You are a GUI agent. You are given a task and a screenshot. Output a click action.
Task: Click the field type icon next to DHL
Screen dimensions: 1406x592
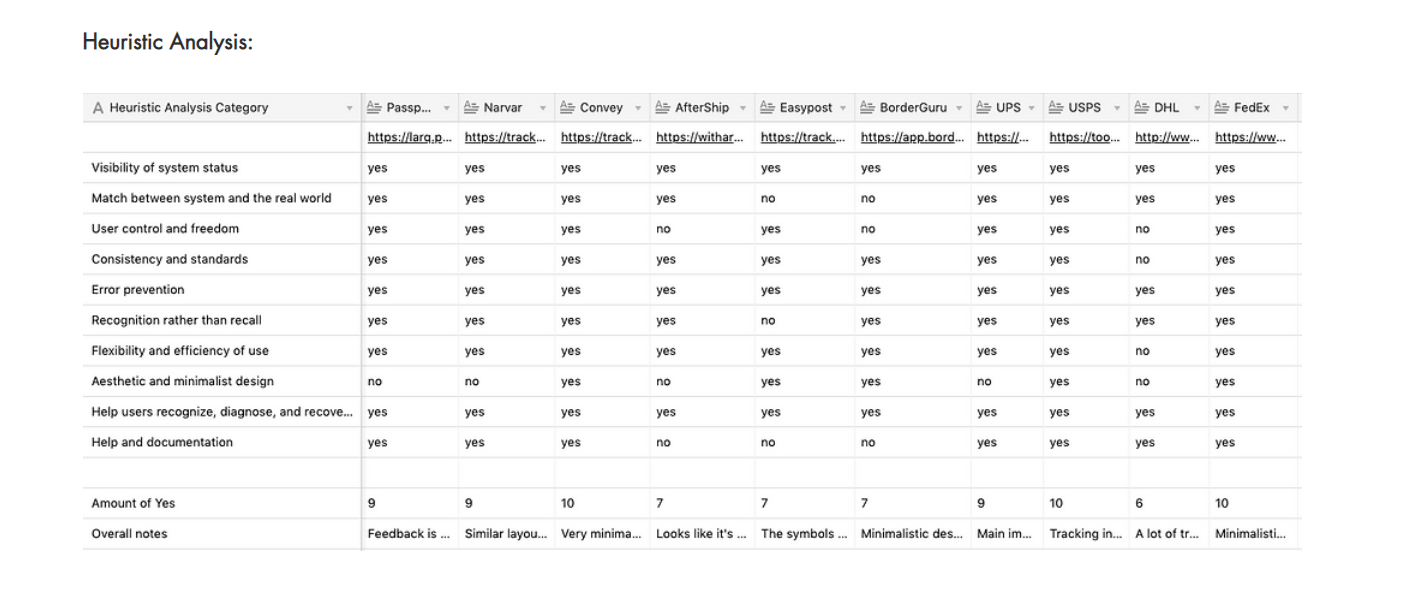[x=1142, y=108]
